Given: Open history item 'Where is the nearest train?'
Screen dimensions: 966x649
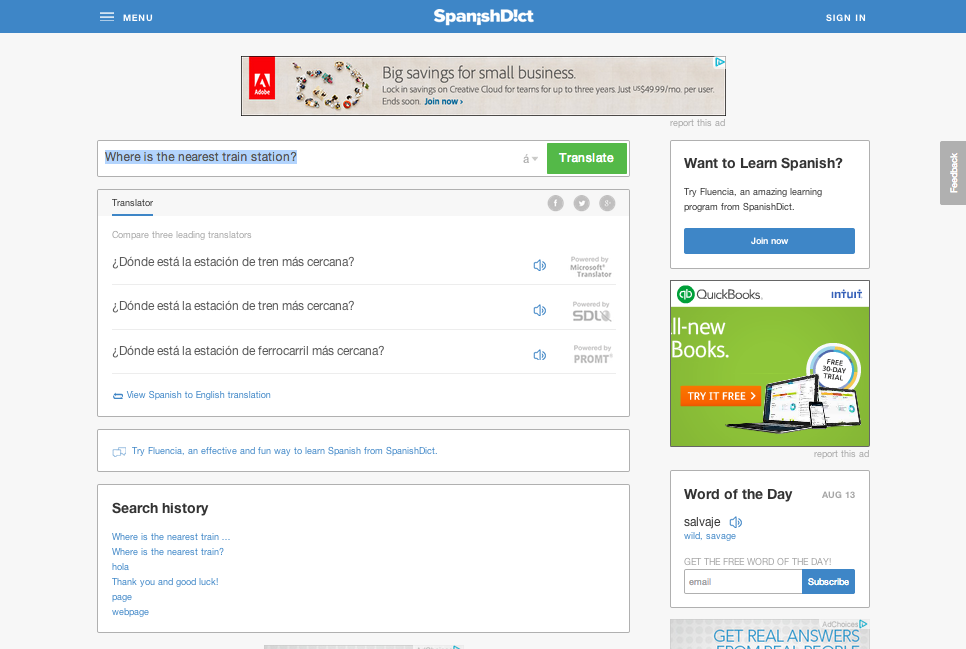Looking at the screenshot, I should 168,552.
